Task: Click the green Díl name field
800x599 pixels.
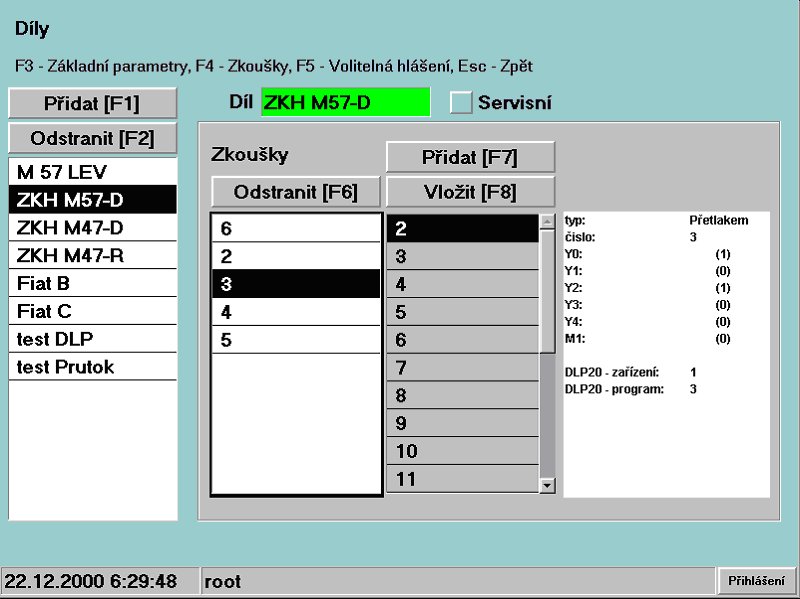Action: 345,102
